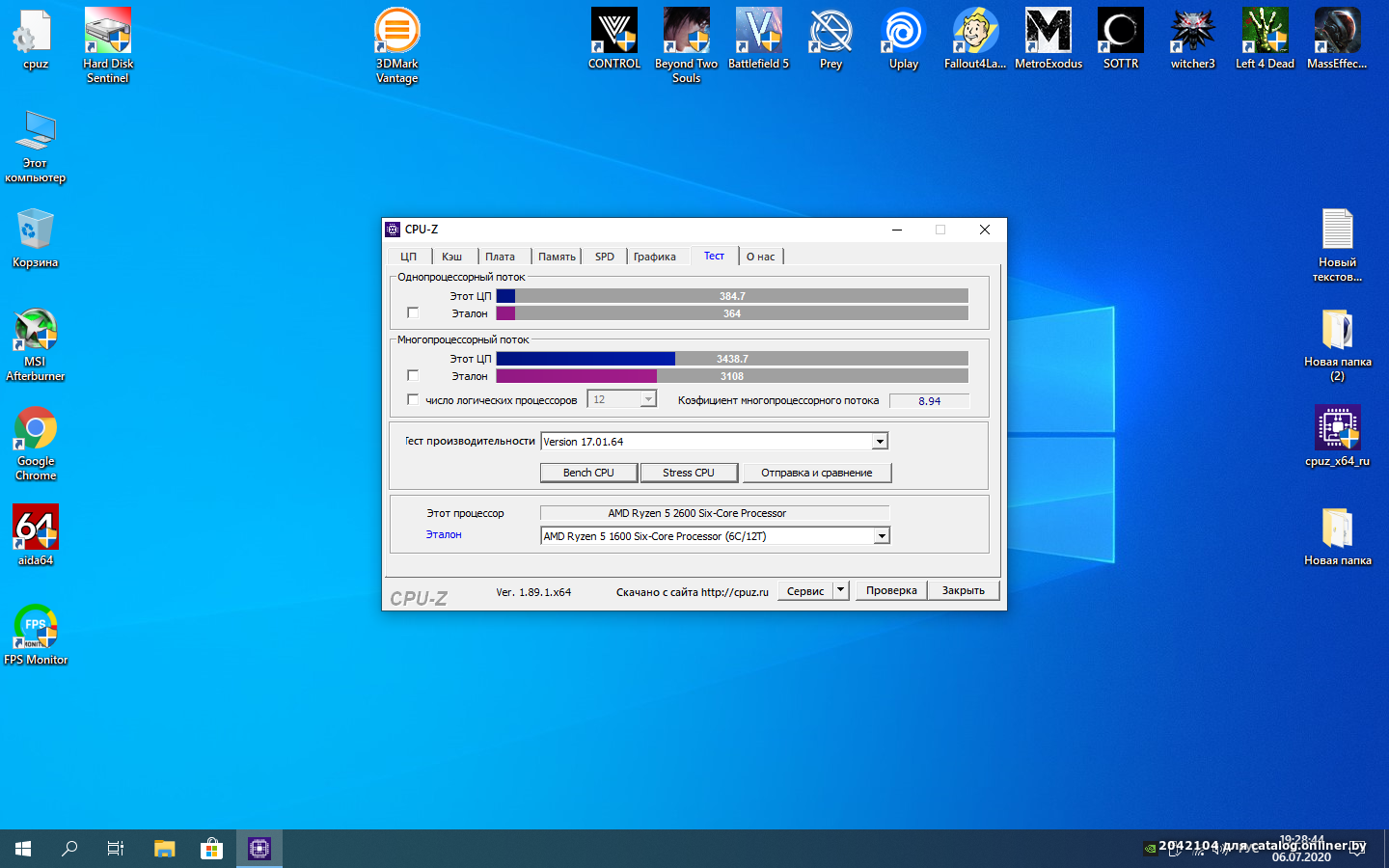Select CPU-Z taskbar button

coord(259,849)
